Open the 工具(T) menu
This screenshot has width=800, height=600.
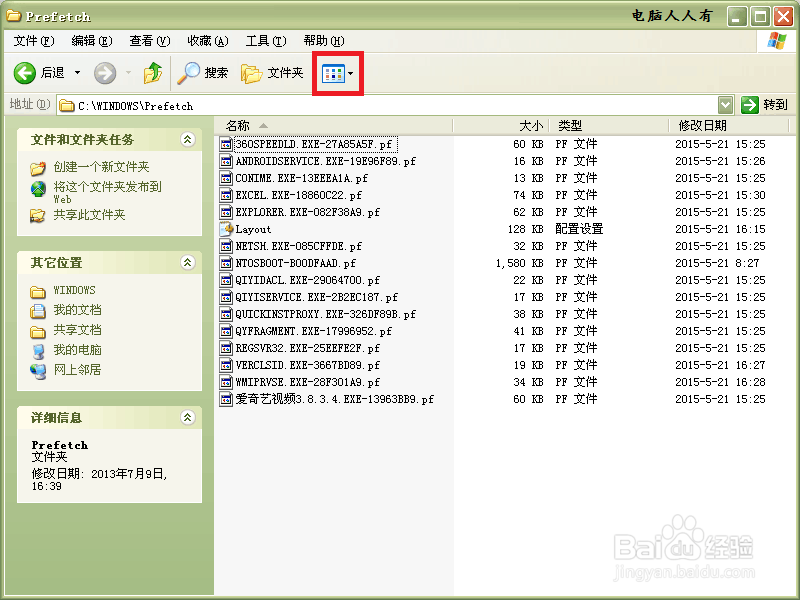pyautogui.click(x=266, y=41)
